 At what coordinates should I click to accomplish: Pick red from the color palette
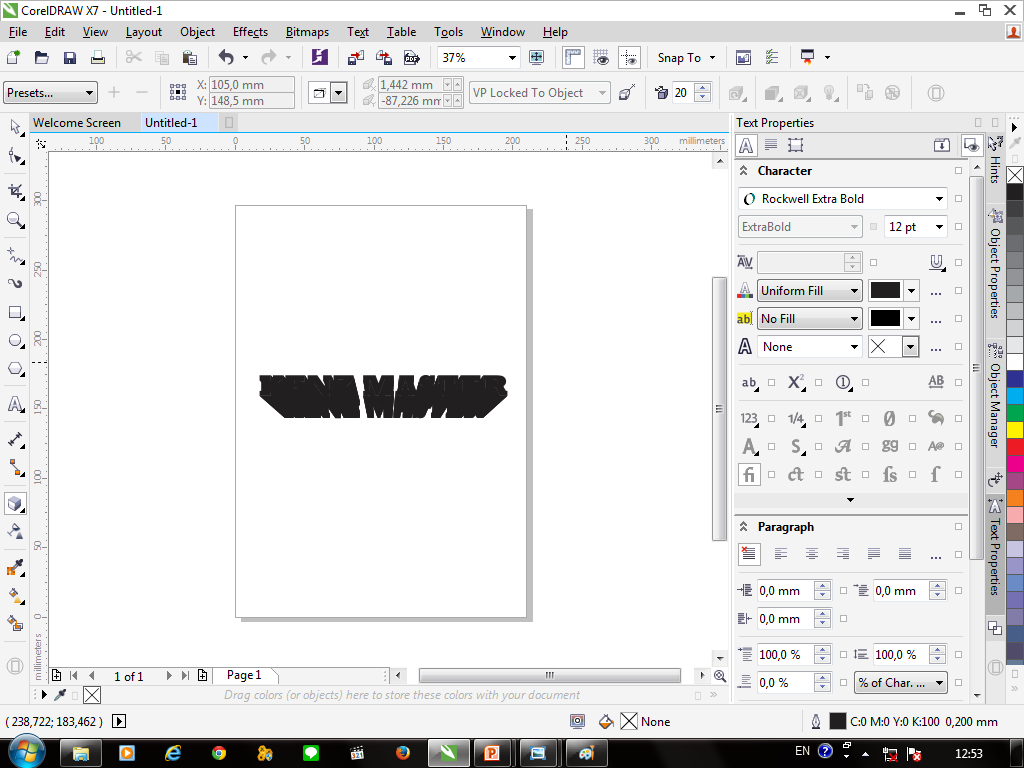point(1015,445)
